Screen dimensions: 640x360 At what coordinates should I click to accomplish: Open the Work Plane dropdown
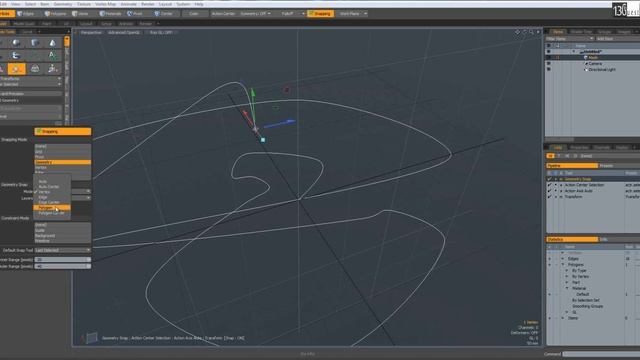click(x=352, y=13)
